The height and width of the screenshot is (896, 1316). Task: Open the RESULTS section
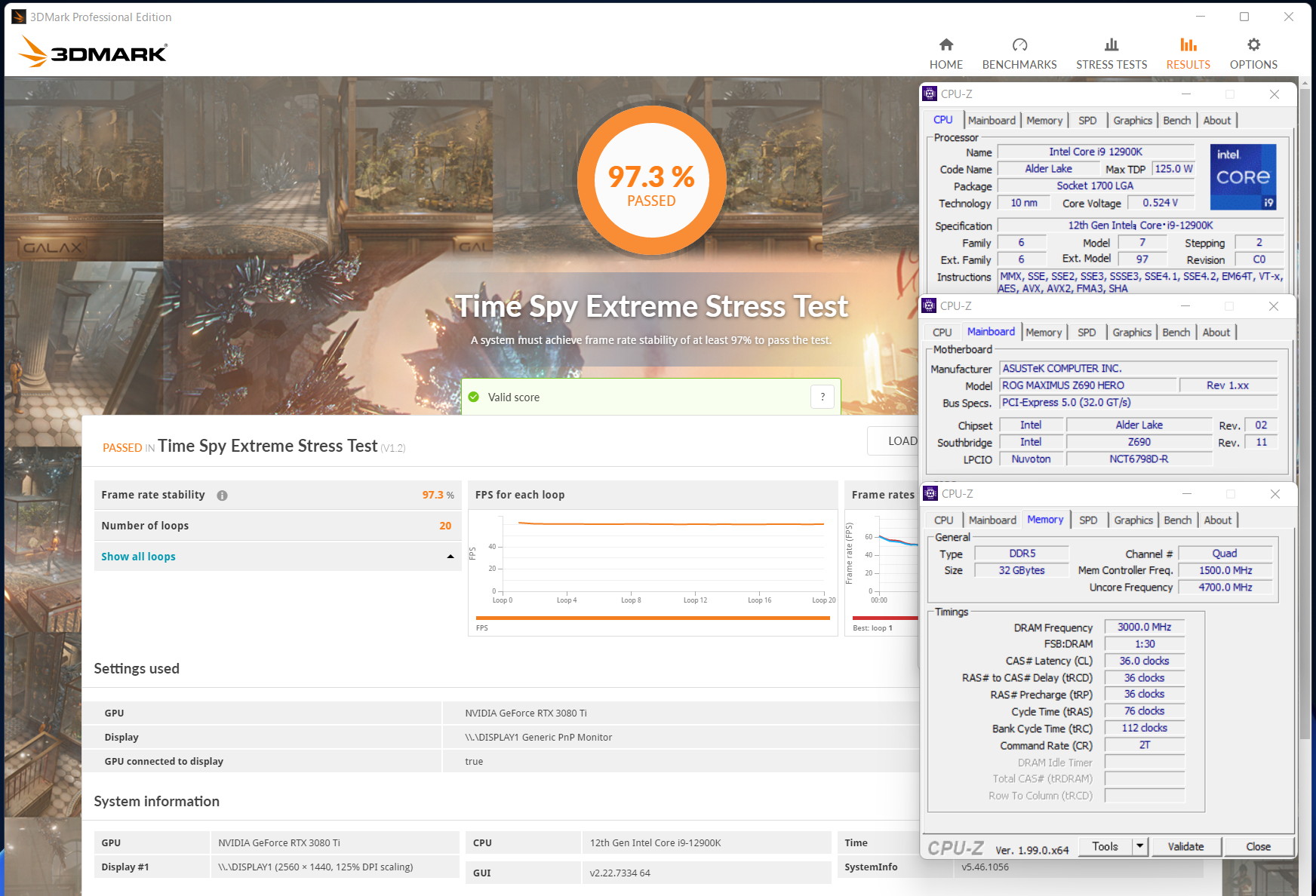pos(1188,54)
